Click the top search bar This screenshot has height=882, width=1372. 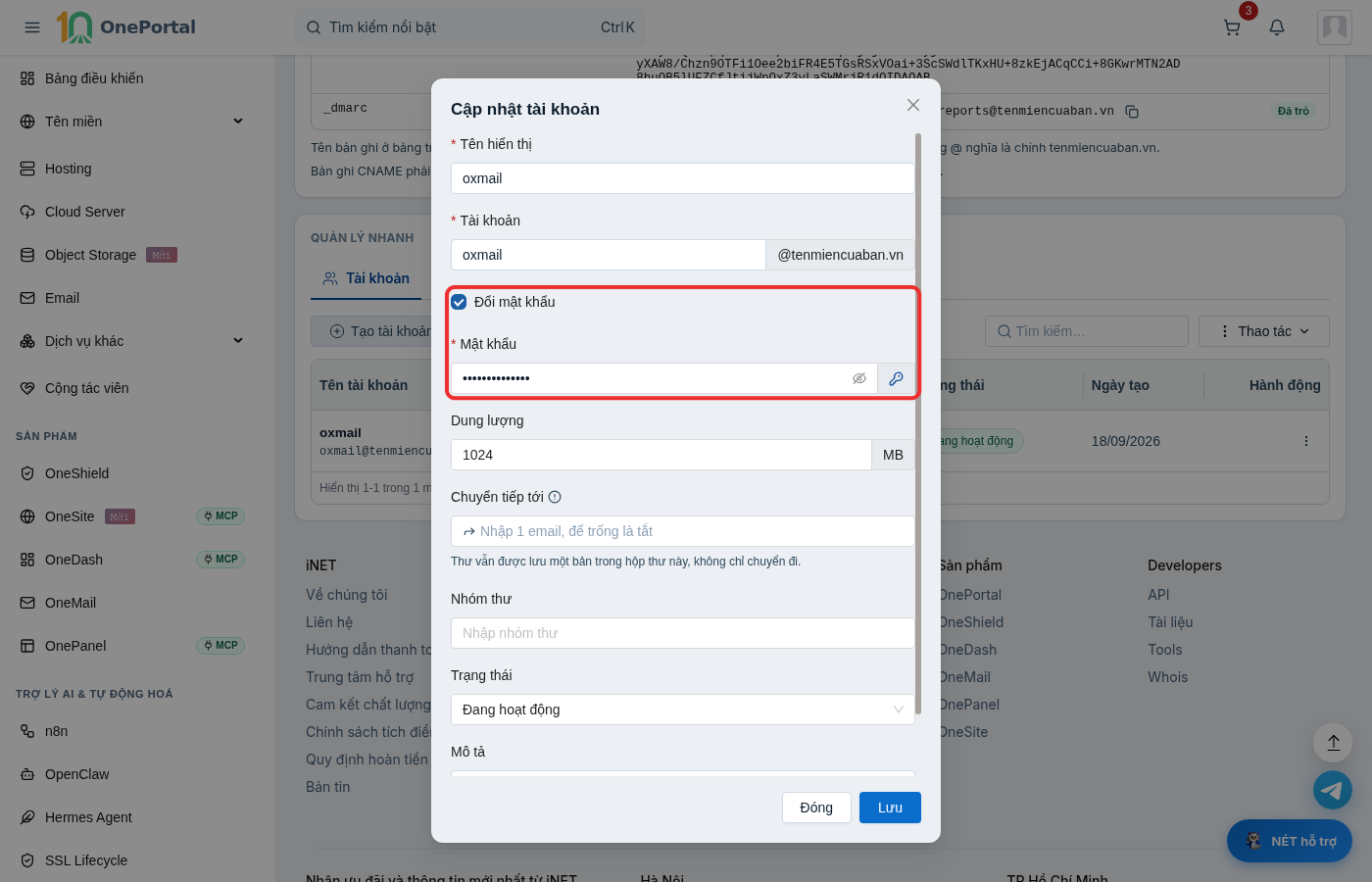[x=470, y=27]
